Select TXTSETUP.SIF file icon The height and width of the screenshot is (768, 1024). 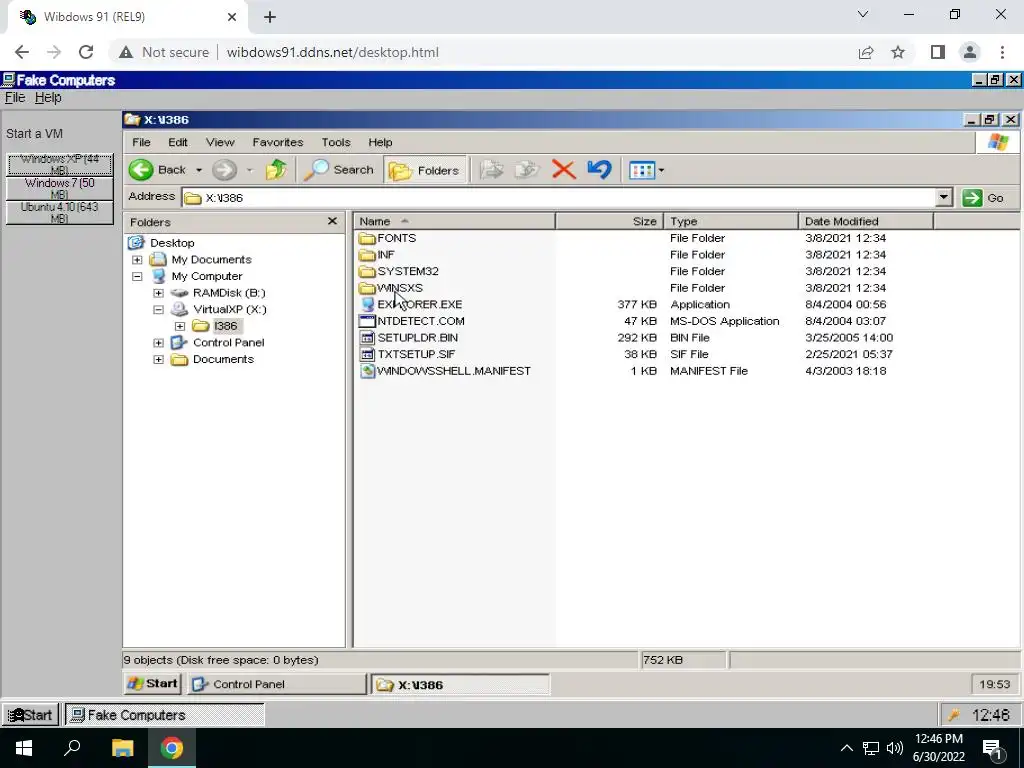pyautogui.click(x=367, y=354)
